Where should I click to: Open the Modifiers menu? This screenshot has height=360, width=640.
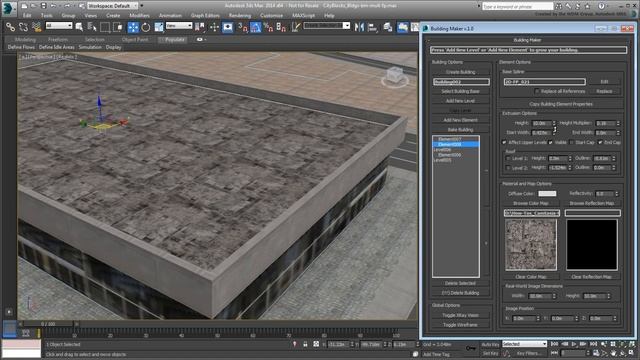point(139,16)
